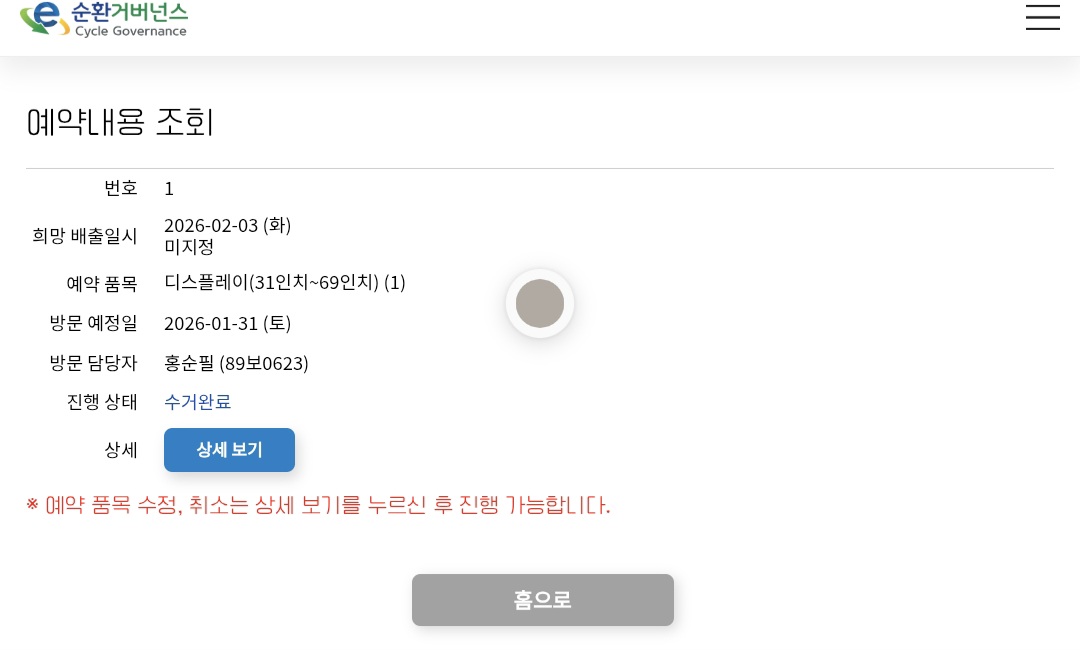Click the red 예약 품목 수정 notice text
Screen dimensions: 1080x650
click(318, 505)
